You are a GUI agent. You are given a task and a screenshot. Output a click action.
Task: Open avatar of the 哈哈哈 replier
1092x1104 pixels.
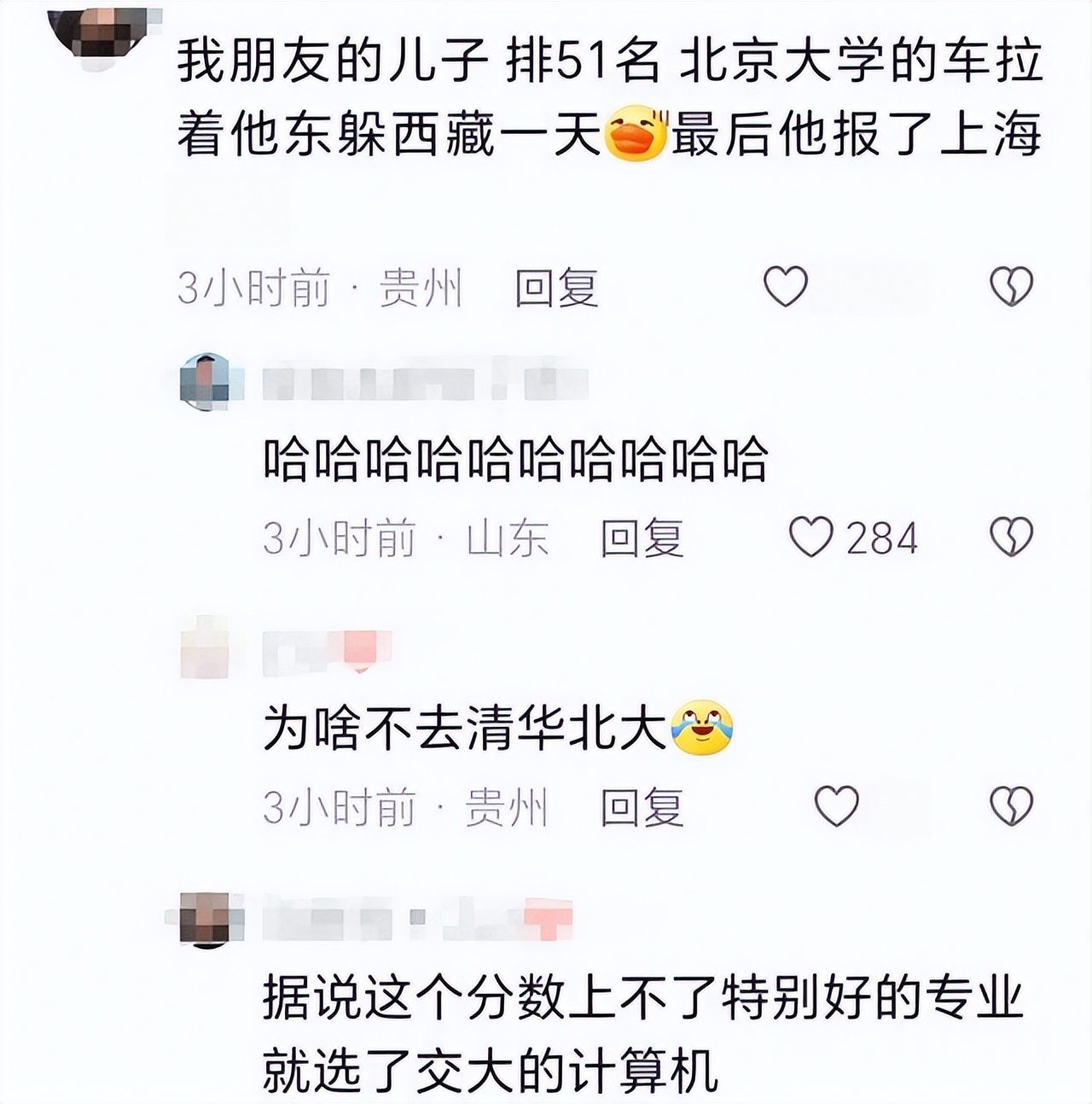[206, 381]
